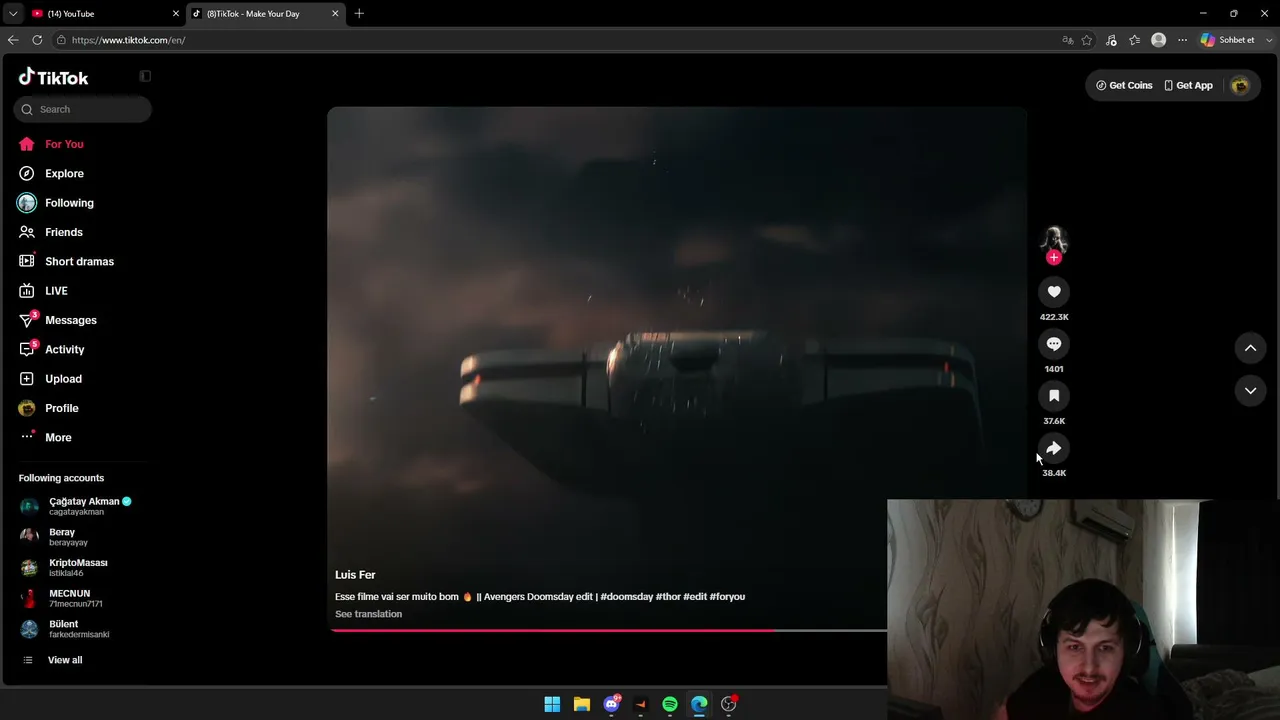Open OBS Studio from the taskbar
This screenshot has height=720, width=1280.
729,704
